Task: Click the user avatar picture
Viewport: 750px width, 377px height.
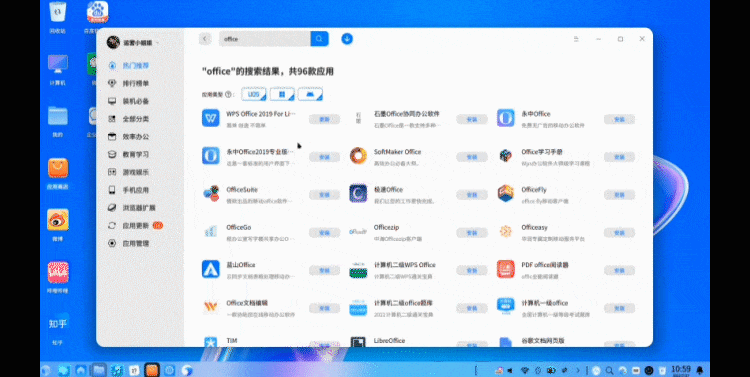Action: point(113,42)
